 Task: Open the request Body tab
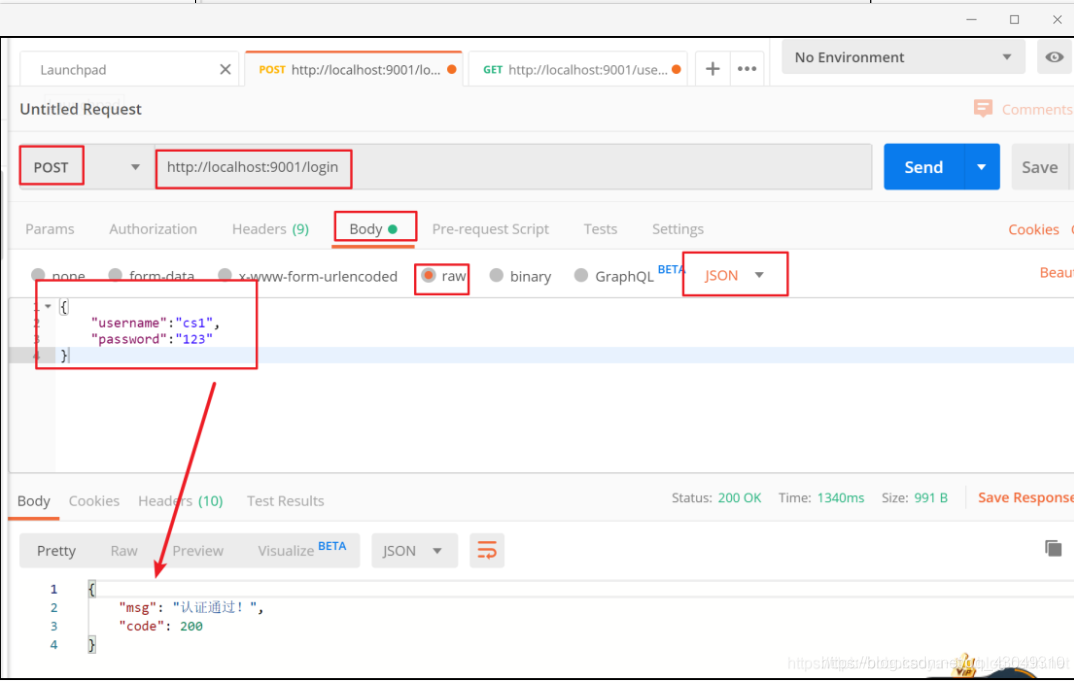click(x=373, y=229)
